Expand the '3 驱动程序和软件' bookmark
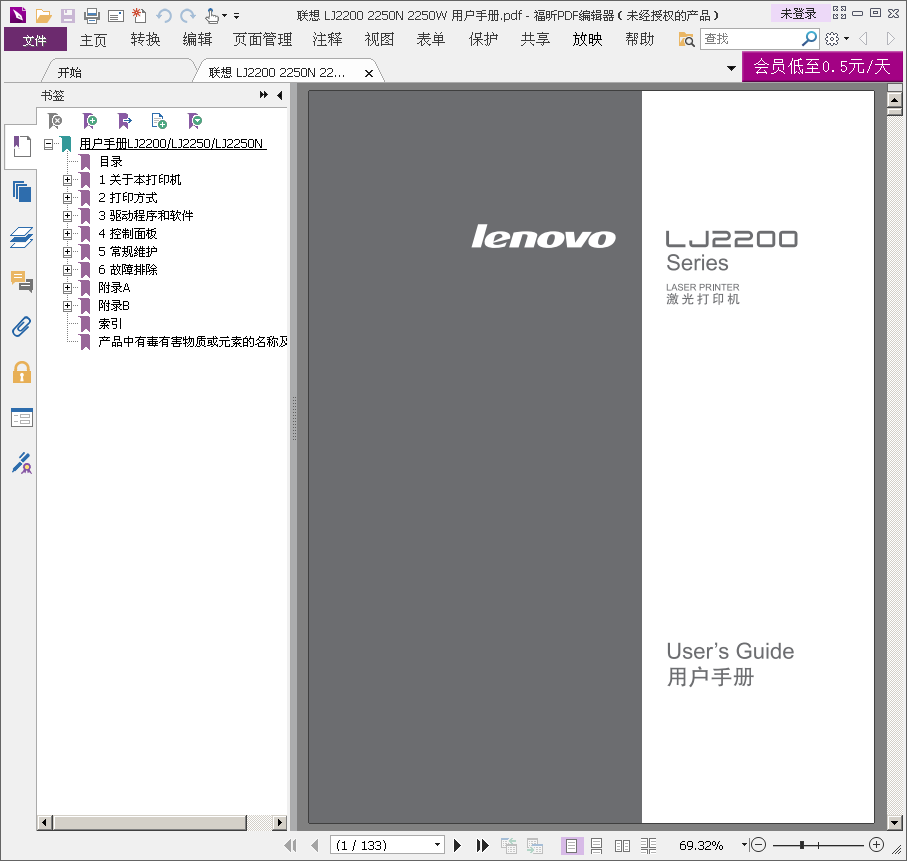The height and width of the screenshot is (861, 907). (x=68, y=216)
